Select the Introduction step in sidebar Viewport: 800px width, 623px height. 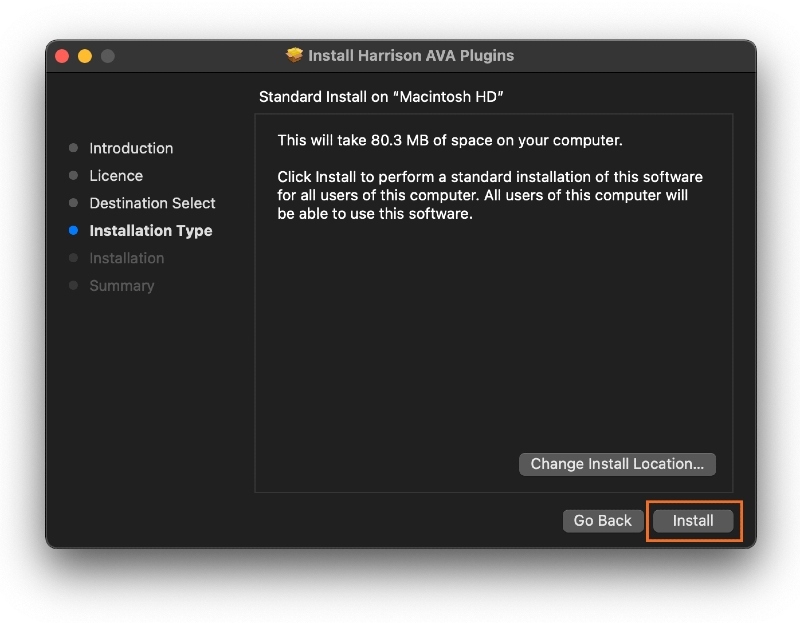coord(131,148)
